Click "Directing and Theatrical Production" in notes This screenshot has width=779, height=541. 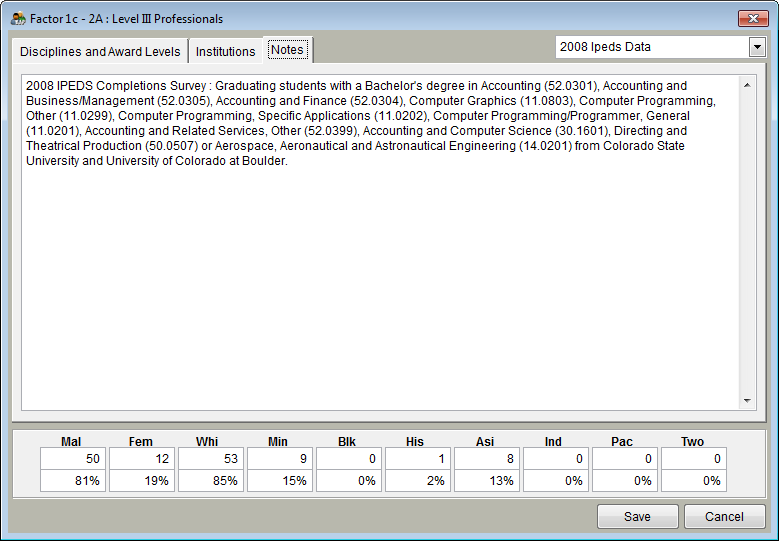pos(357,139)
